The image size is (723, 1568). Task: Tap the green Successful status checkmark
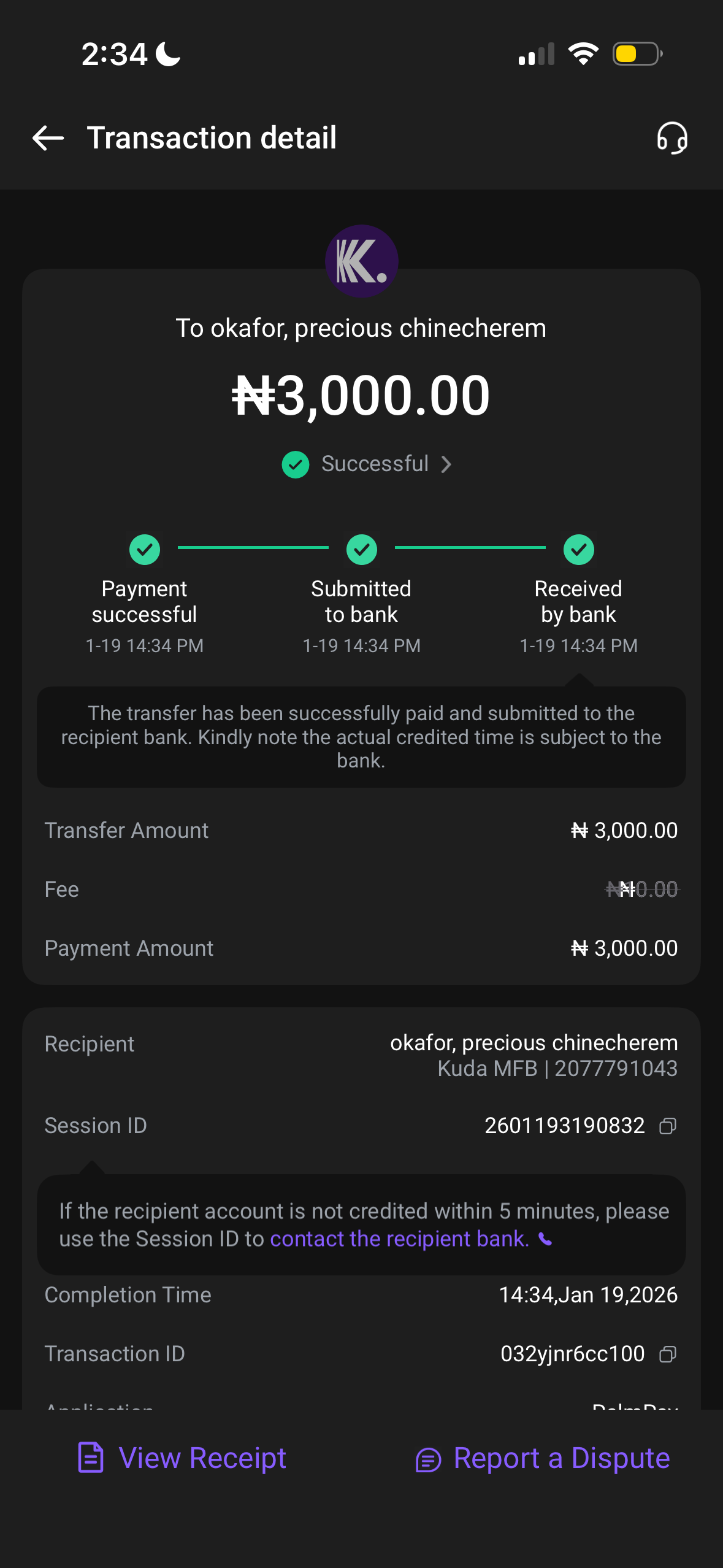pyautogui.click(x=296, y=464)
